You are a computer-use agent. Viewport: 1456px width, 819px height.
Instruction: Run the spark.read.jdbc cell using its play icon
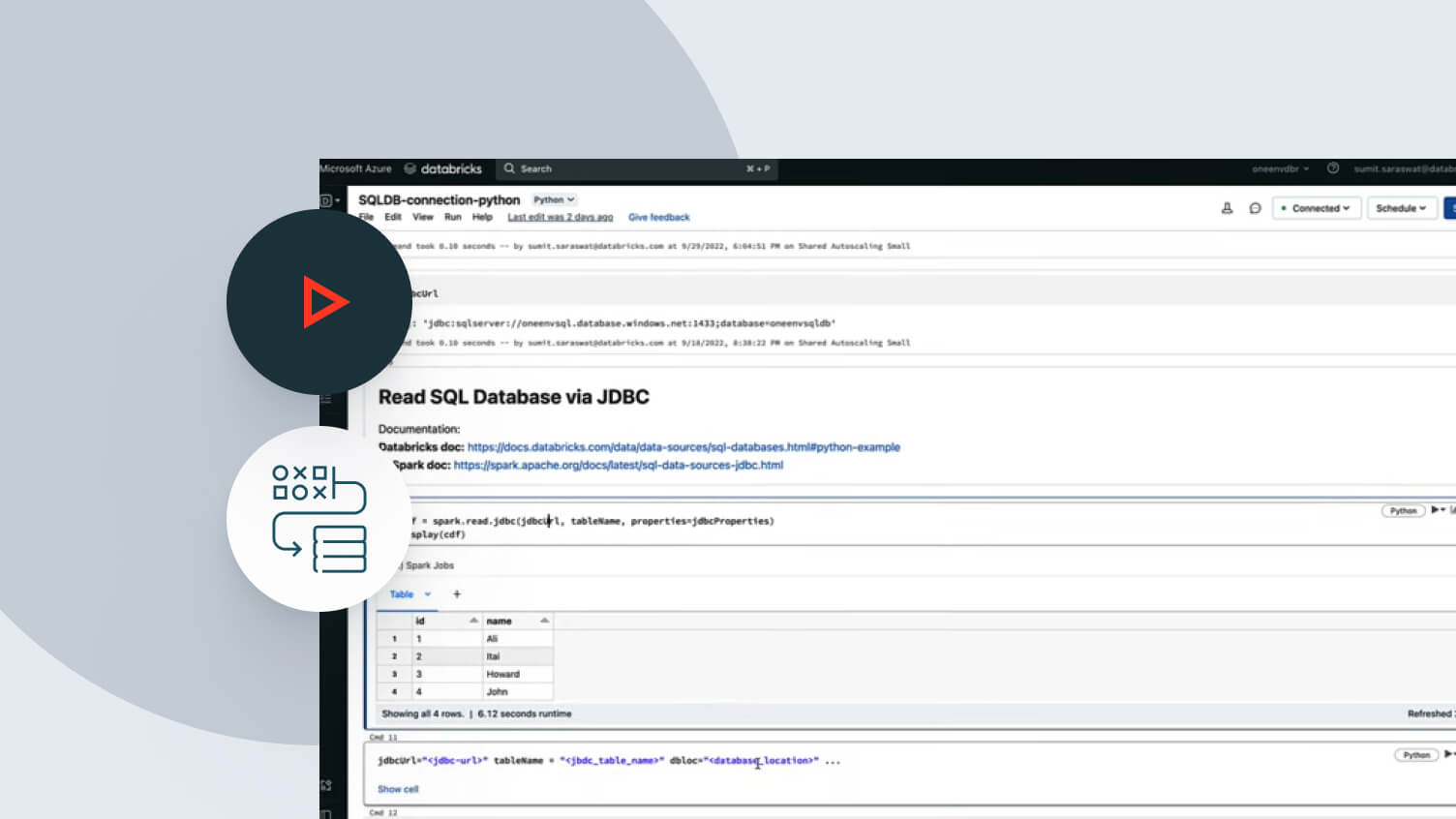(x=1436, y=510)
